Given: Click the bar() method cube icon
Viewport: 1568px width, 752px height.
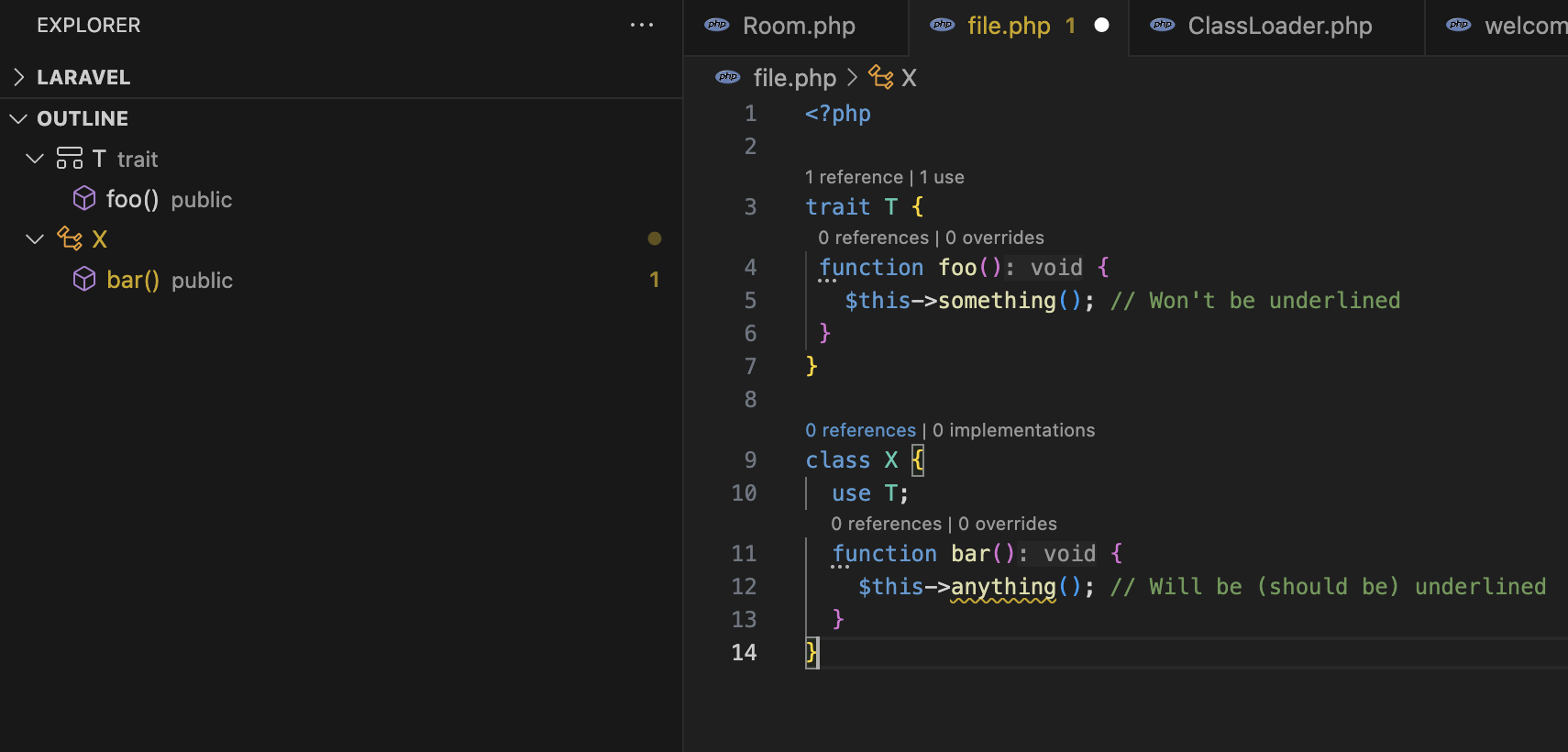Looking at the screenshot, I should 84,280.
